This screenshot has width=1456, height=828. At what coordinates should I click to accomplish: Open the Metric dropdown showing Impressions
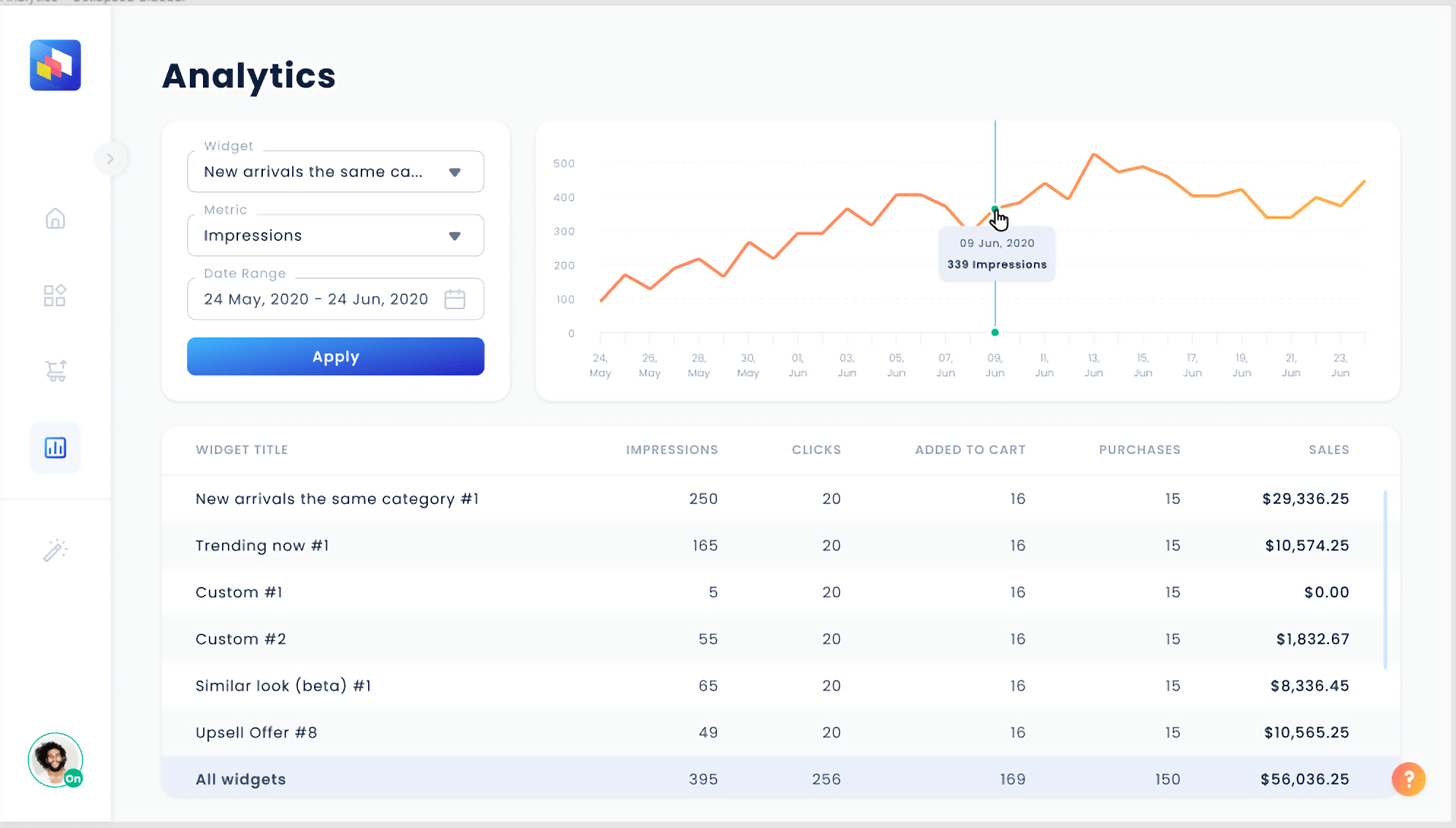[335, 235]
